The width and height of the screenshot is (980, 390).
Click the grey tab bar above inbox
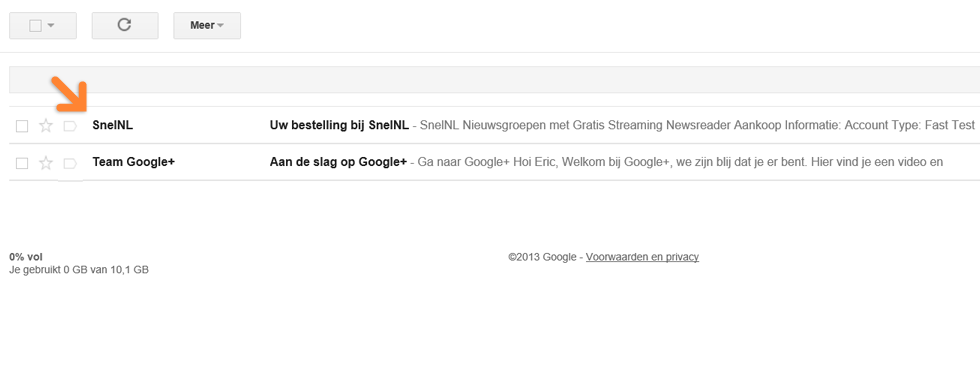(494, 79)
